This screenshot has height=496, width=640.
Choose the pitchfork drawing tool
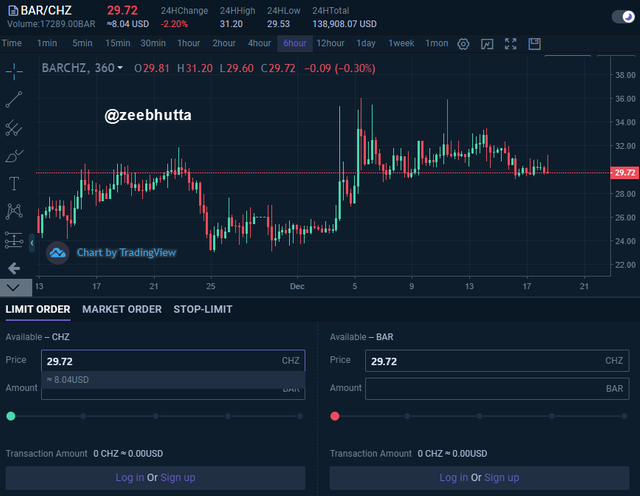14,127
